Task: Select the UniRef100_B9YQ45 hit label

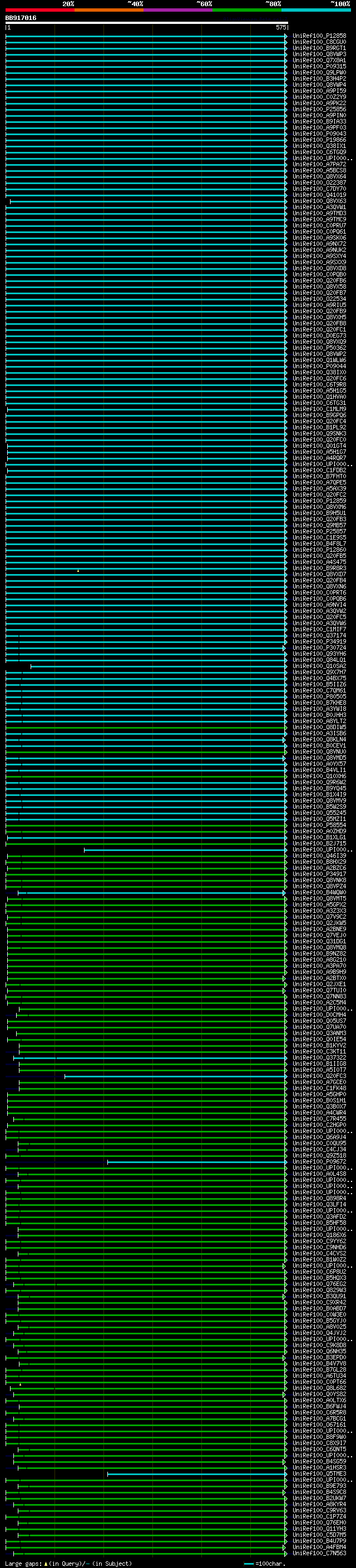Action: 319,788
